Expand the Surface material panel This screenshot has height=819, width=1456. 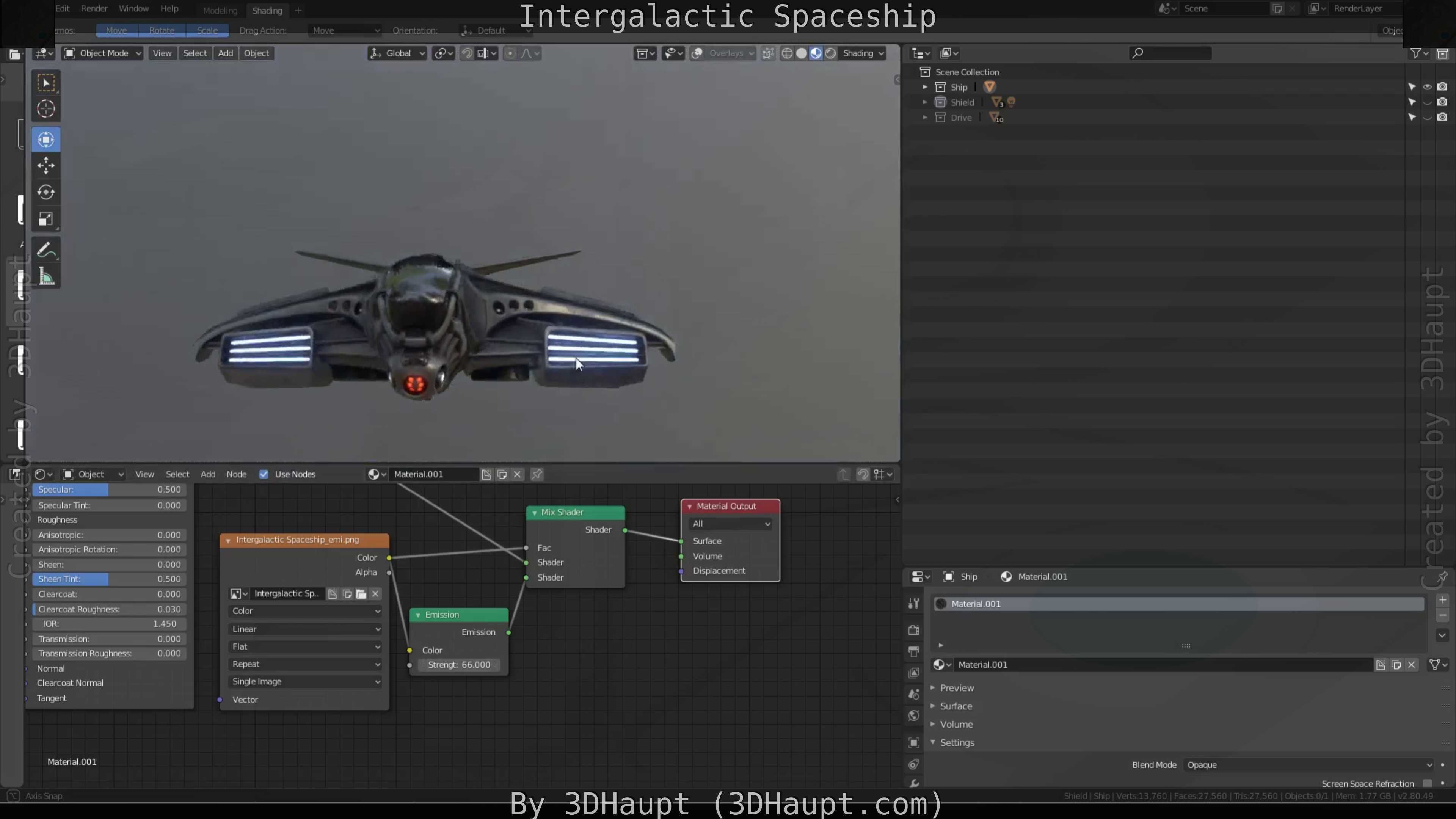[x=956, y=706]
